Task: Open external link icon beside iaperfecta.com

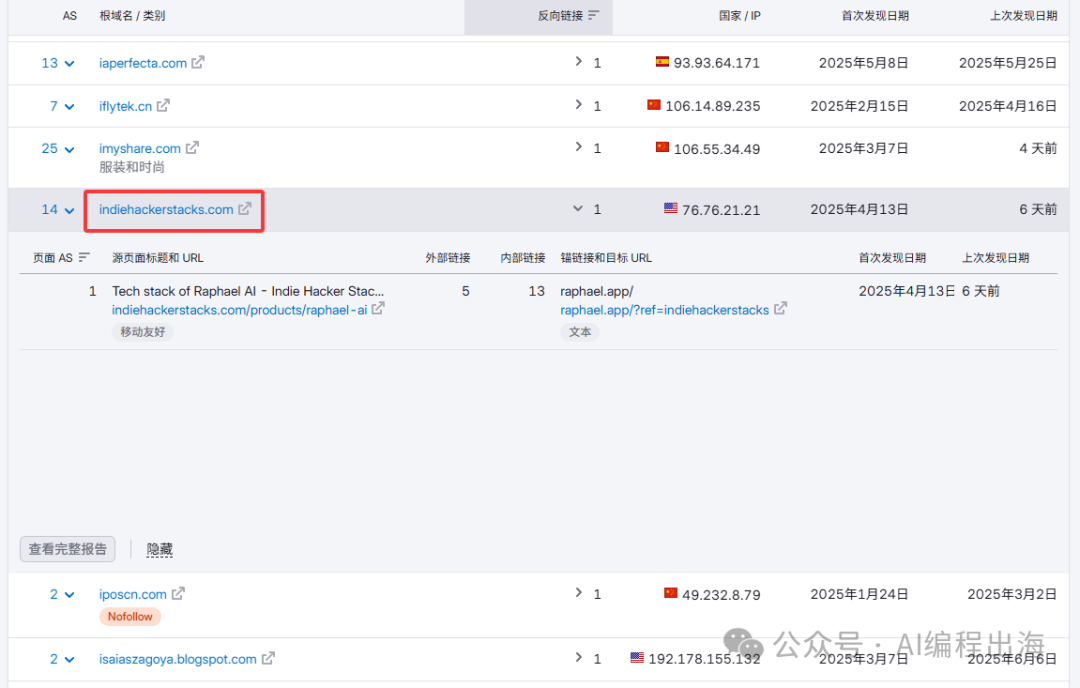Action: [x=198, y=63]
